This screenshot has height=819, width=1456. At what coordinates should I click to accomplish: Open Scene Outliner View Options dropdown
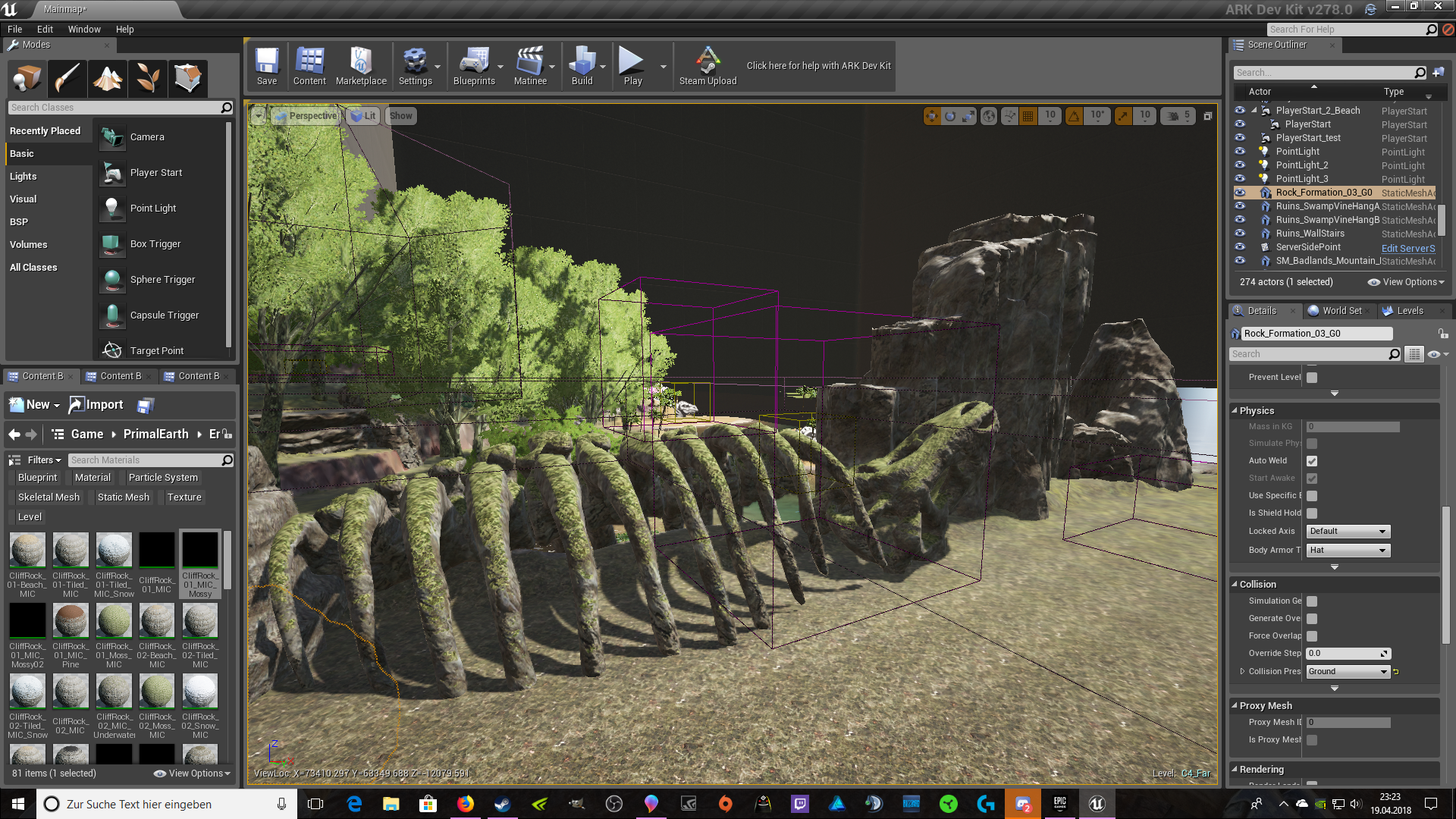coord(1406,282)
